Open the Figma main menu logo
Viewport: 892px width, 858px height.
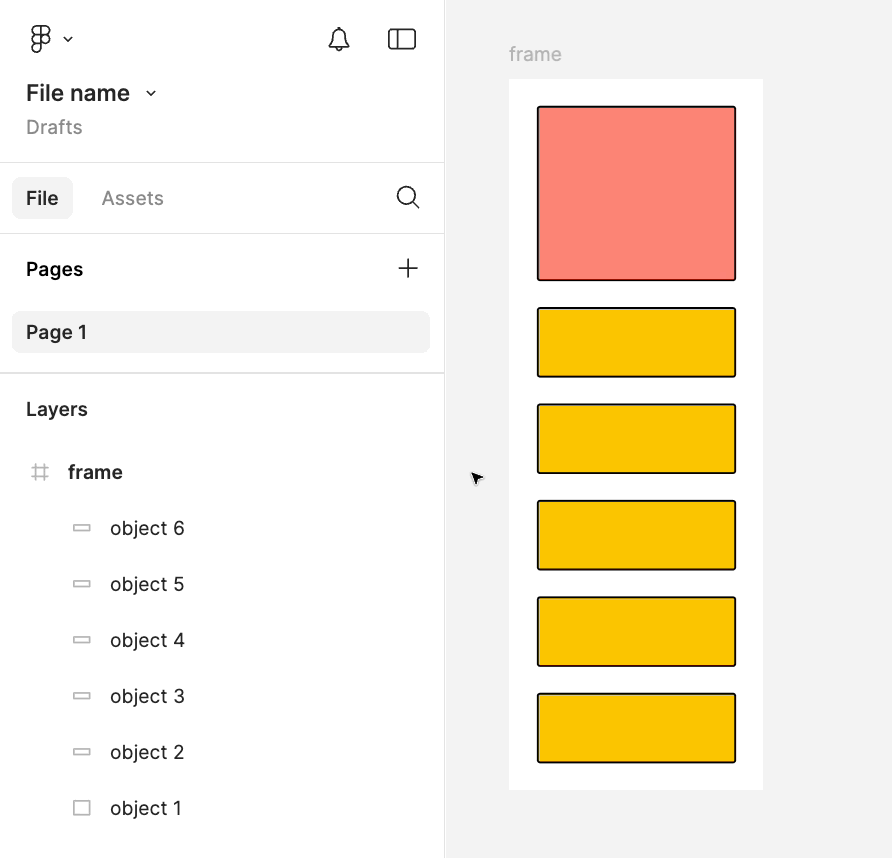tap(40, 39)
